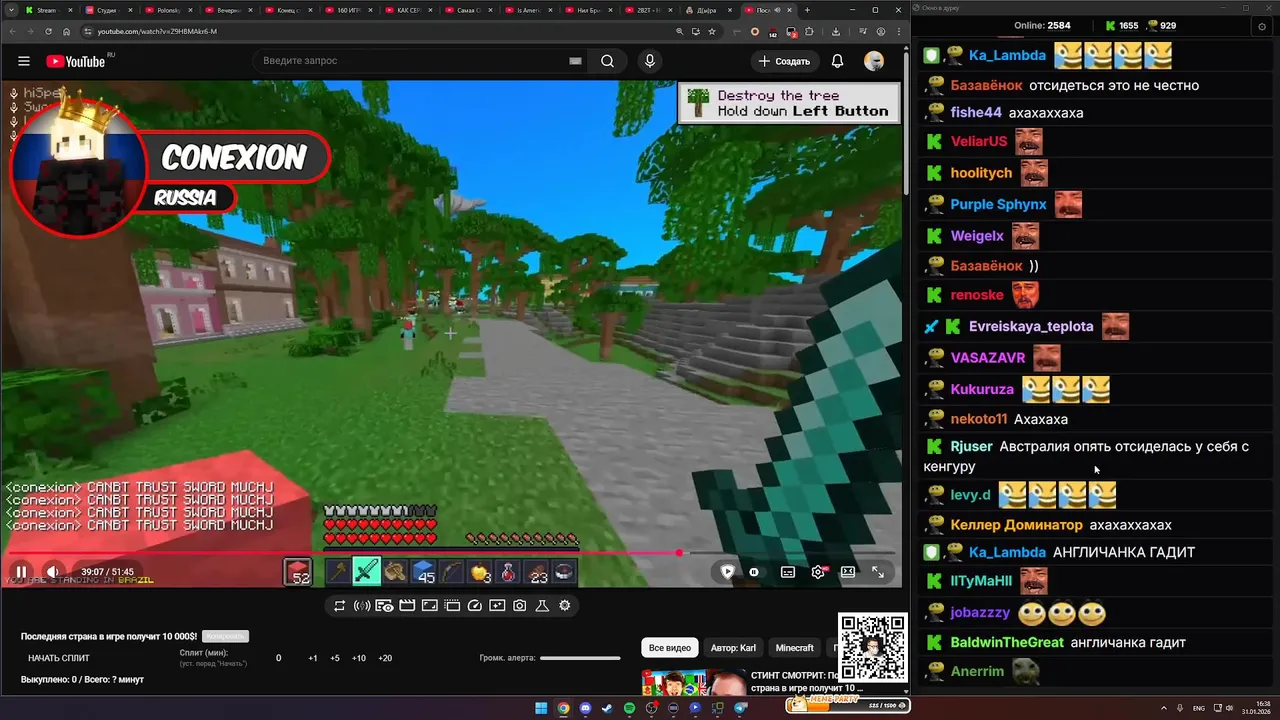Select the Автор: Karl filter chip
The width and height of the screenshot is (1280, 720).
(x=733, y=648)
